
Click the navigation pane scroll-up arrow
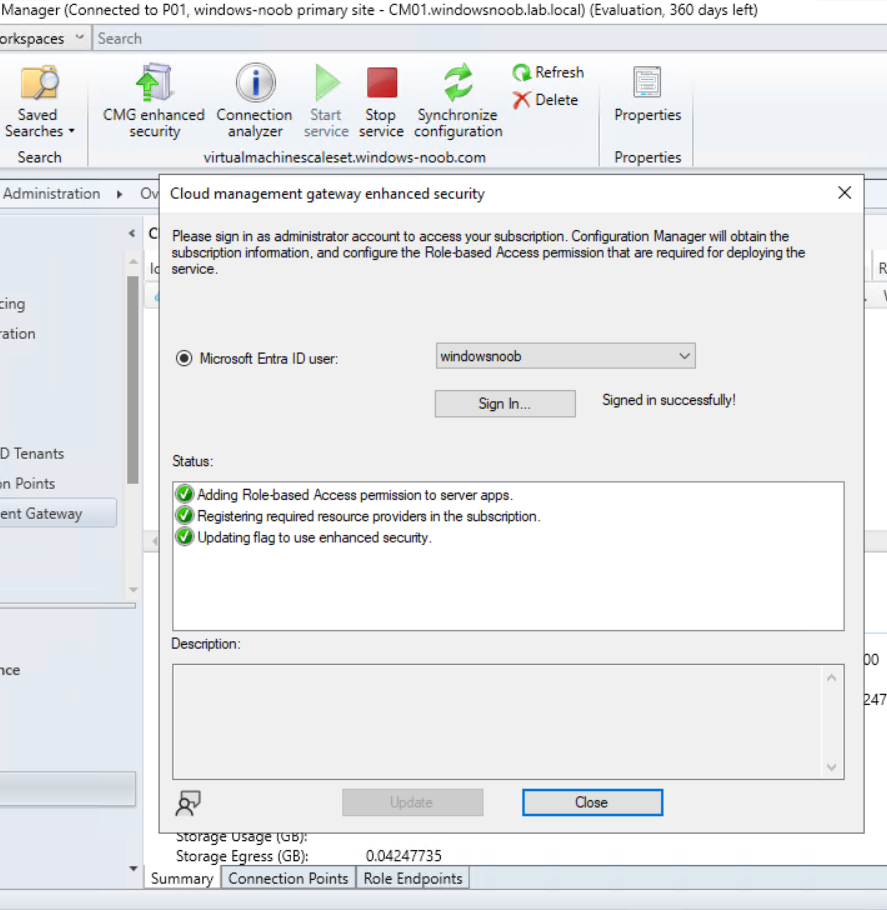pos(133,262)
